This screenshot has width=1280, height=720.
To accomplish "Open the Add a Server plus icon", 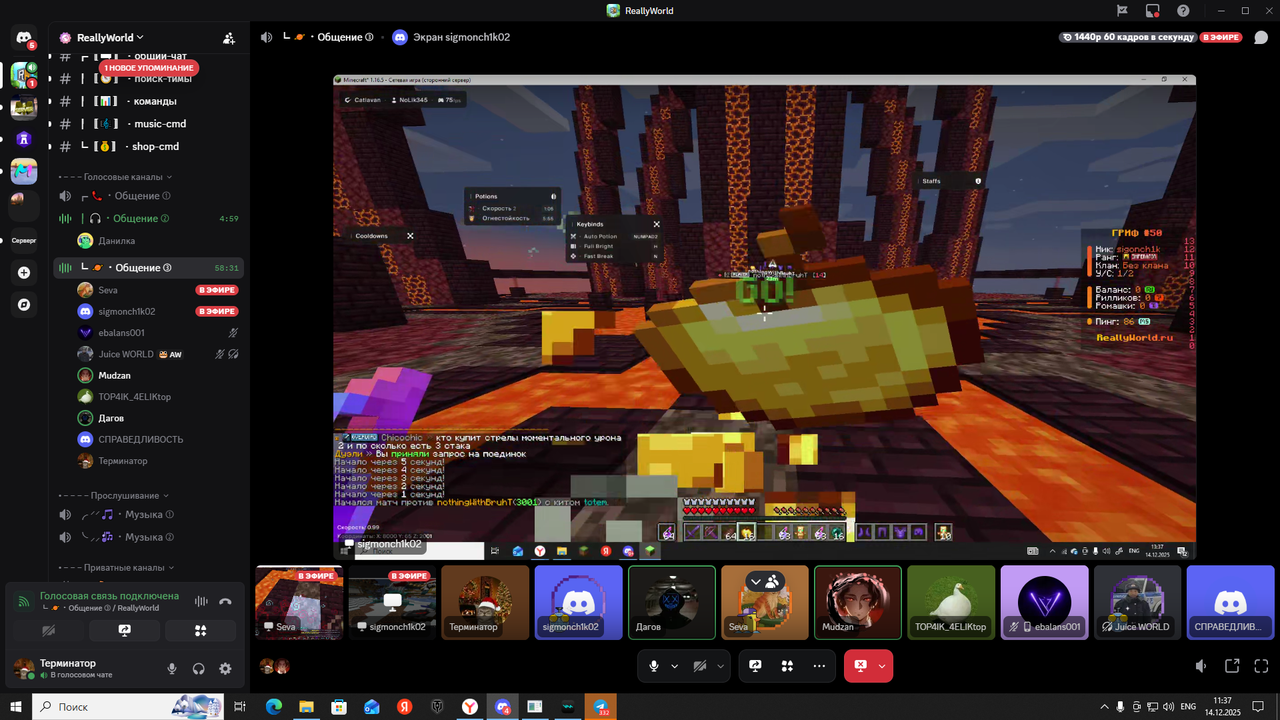I will [x=24, y=272].
